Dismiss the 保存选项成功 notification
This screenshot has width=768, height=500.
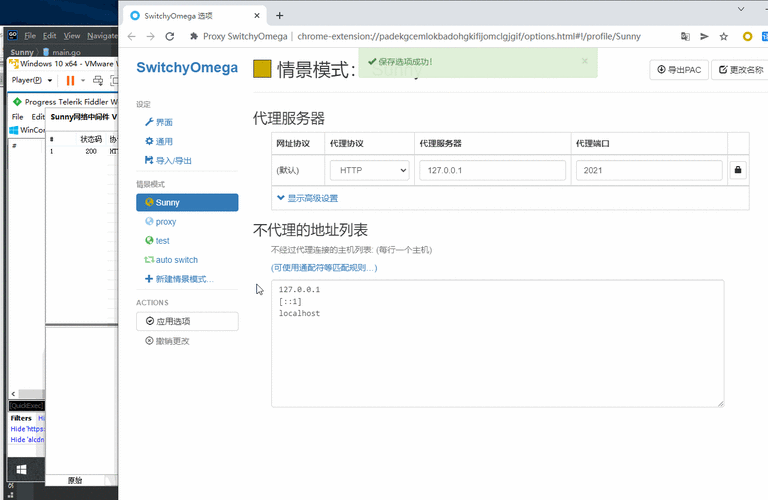[x=584, y=61]
